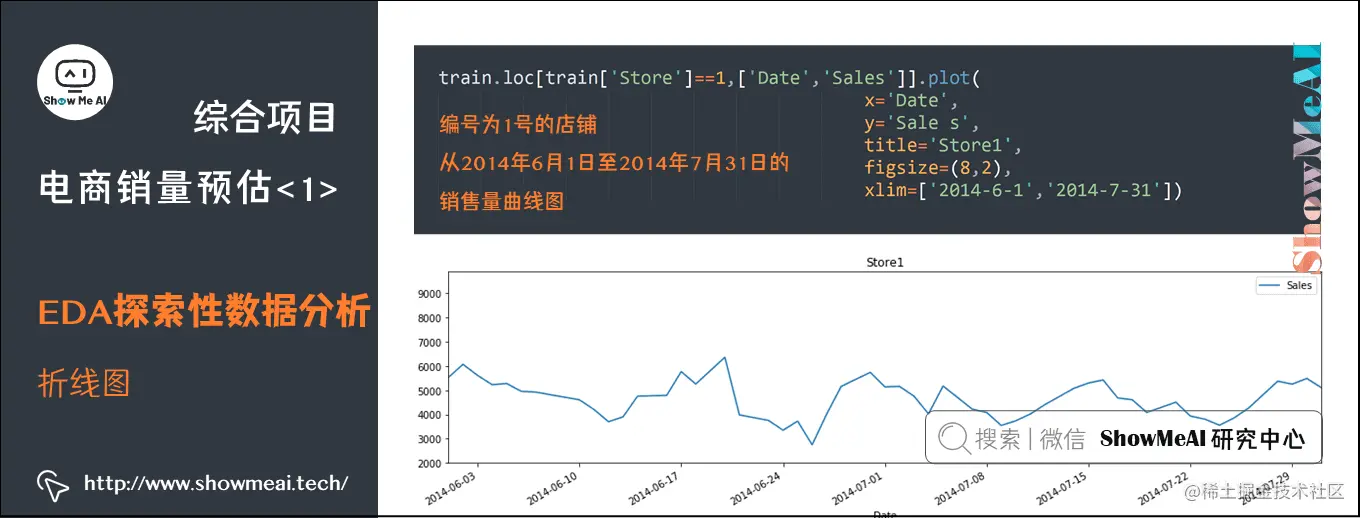Click the 综合项目 heading
This screenshot has width=1361, height=518.
point(265,118)
